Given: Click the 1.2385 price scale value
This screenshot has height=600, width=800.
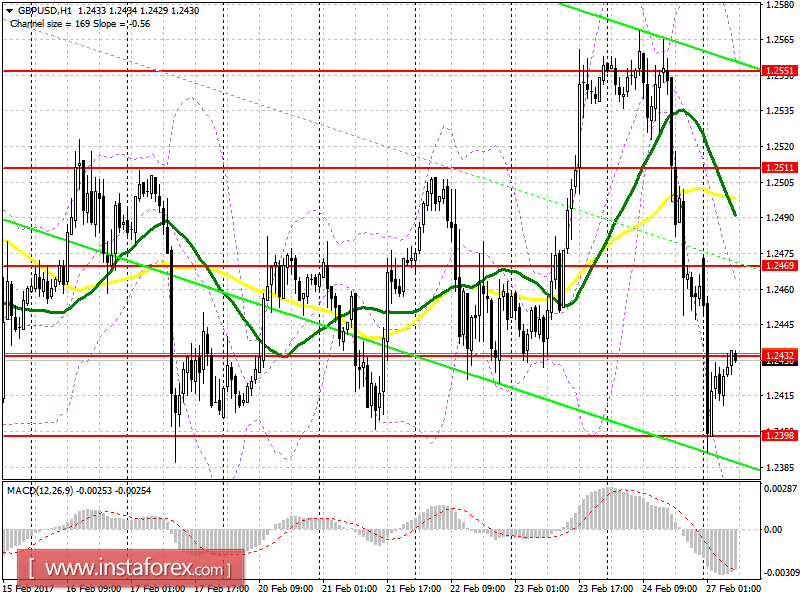Looking at the screenshot, I should pos(780,467).
